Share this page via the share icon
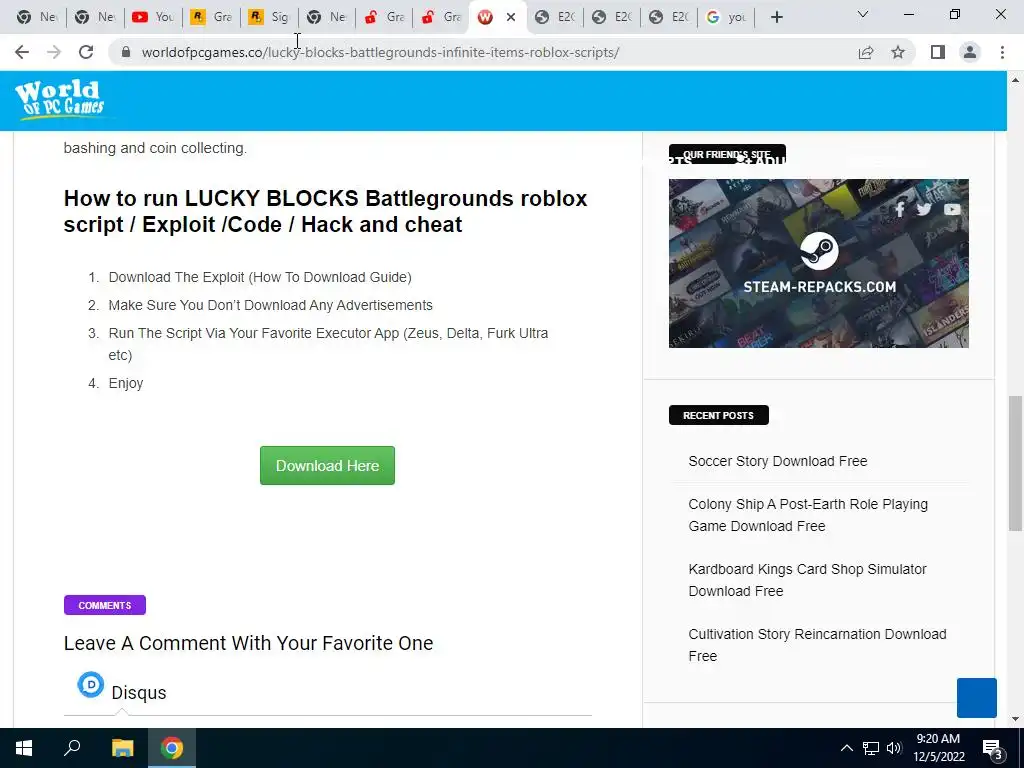Viewport: 1024px width, 768px height. click(x=866, y=52)
